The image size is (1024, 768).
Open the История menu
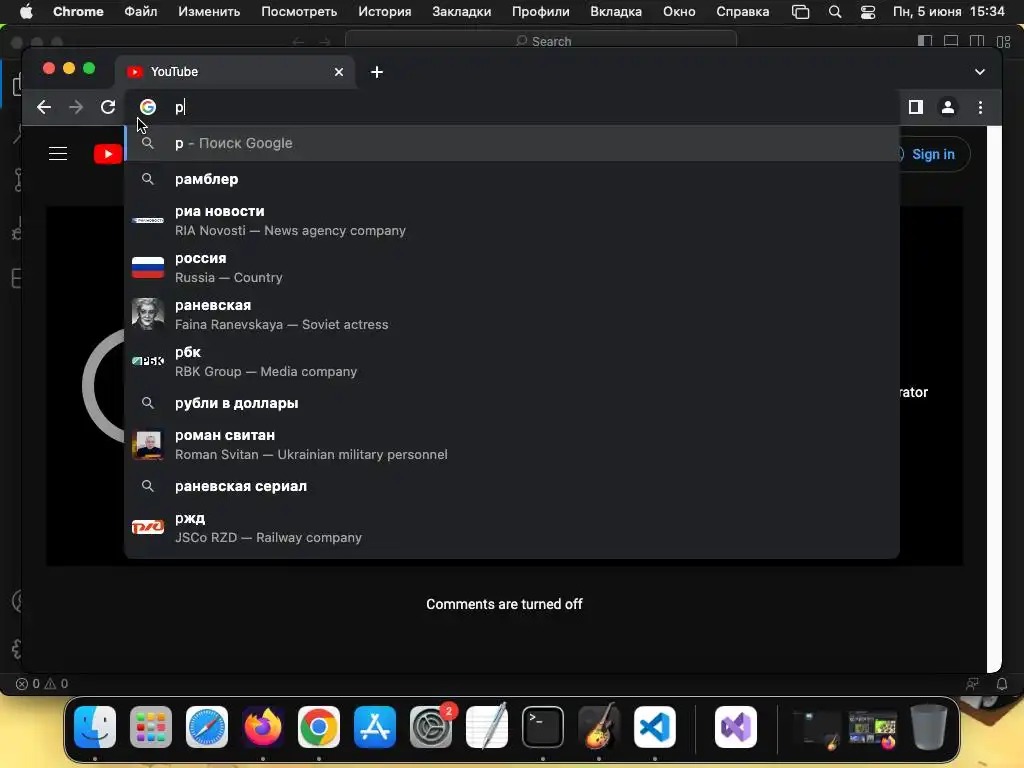tap(385, 12)
